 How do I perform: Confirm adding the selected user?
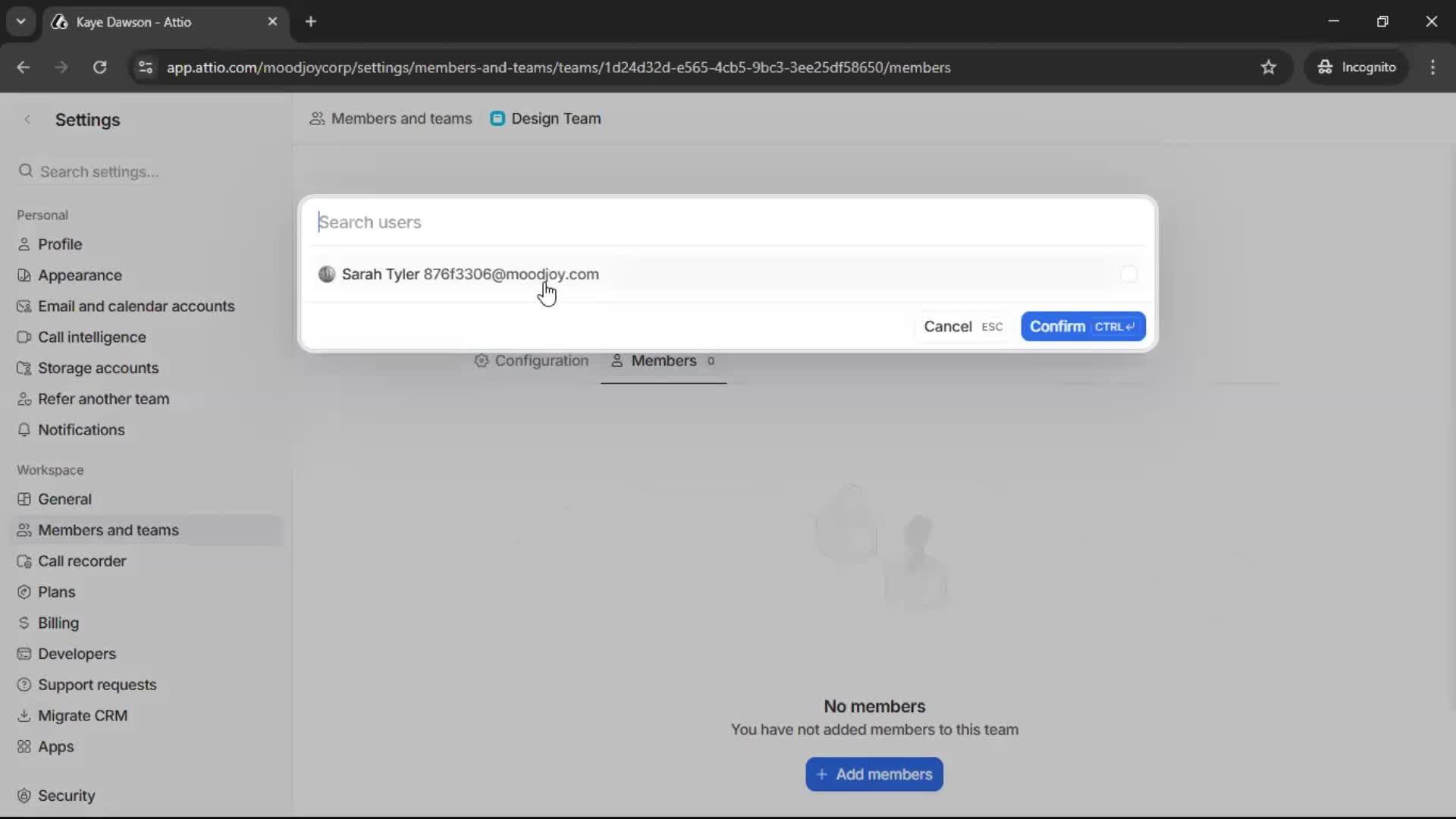coord(1083,326)
